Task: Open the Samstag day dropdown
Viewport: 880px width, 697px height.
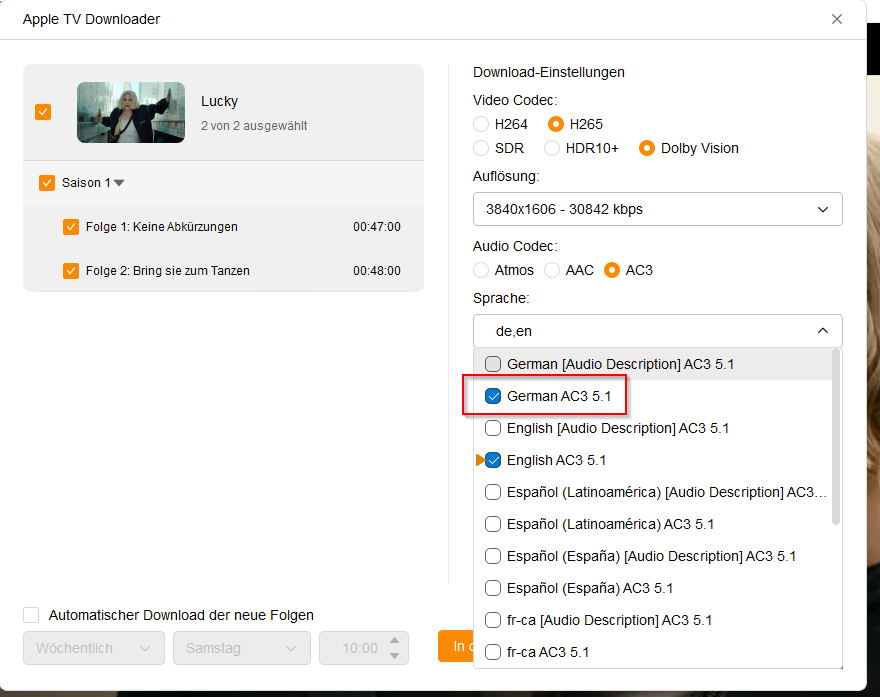Action: [242, 648]
